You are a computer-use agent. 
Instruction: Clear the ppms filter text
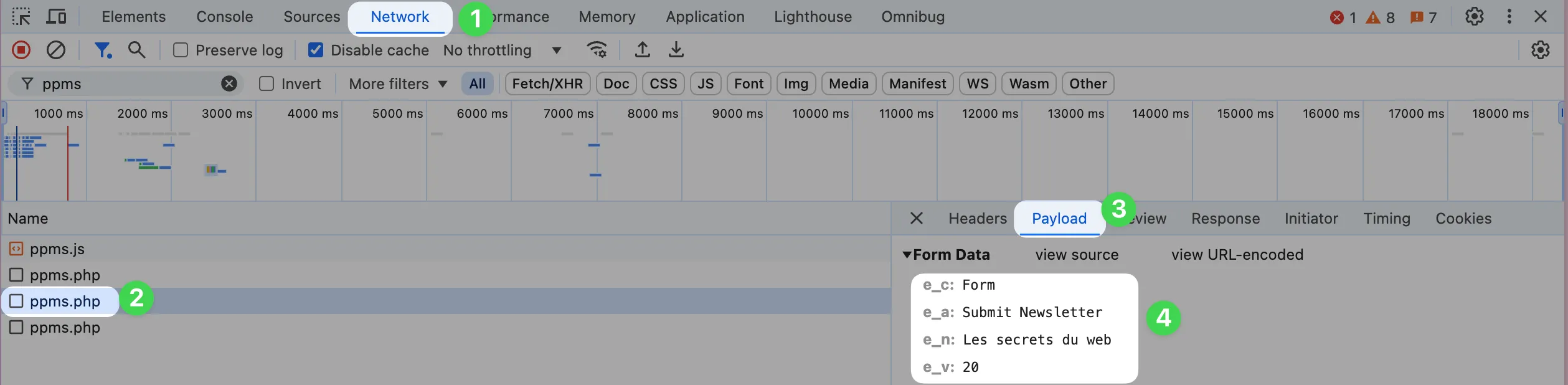pyautogui.click(x=229, y=83)
